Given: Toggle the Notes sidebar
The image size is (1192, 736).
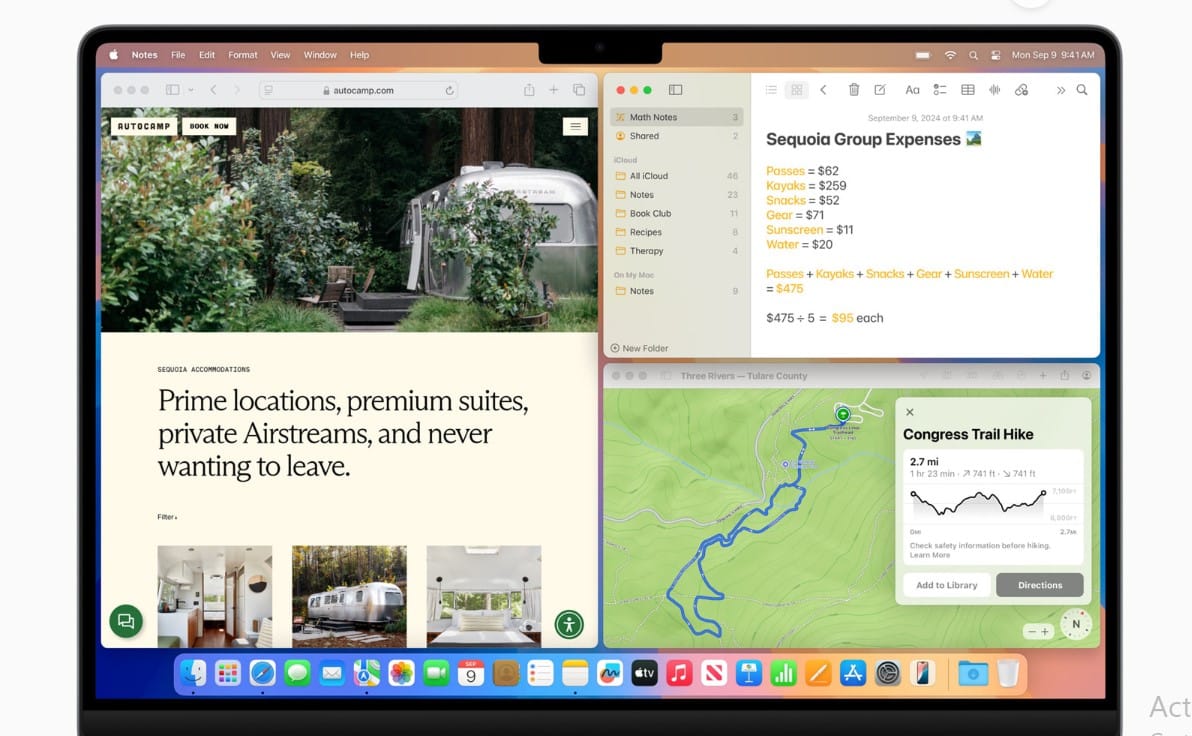Looking at the screenshot, I should [x=675, y=90].
